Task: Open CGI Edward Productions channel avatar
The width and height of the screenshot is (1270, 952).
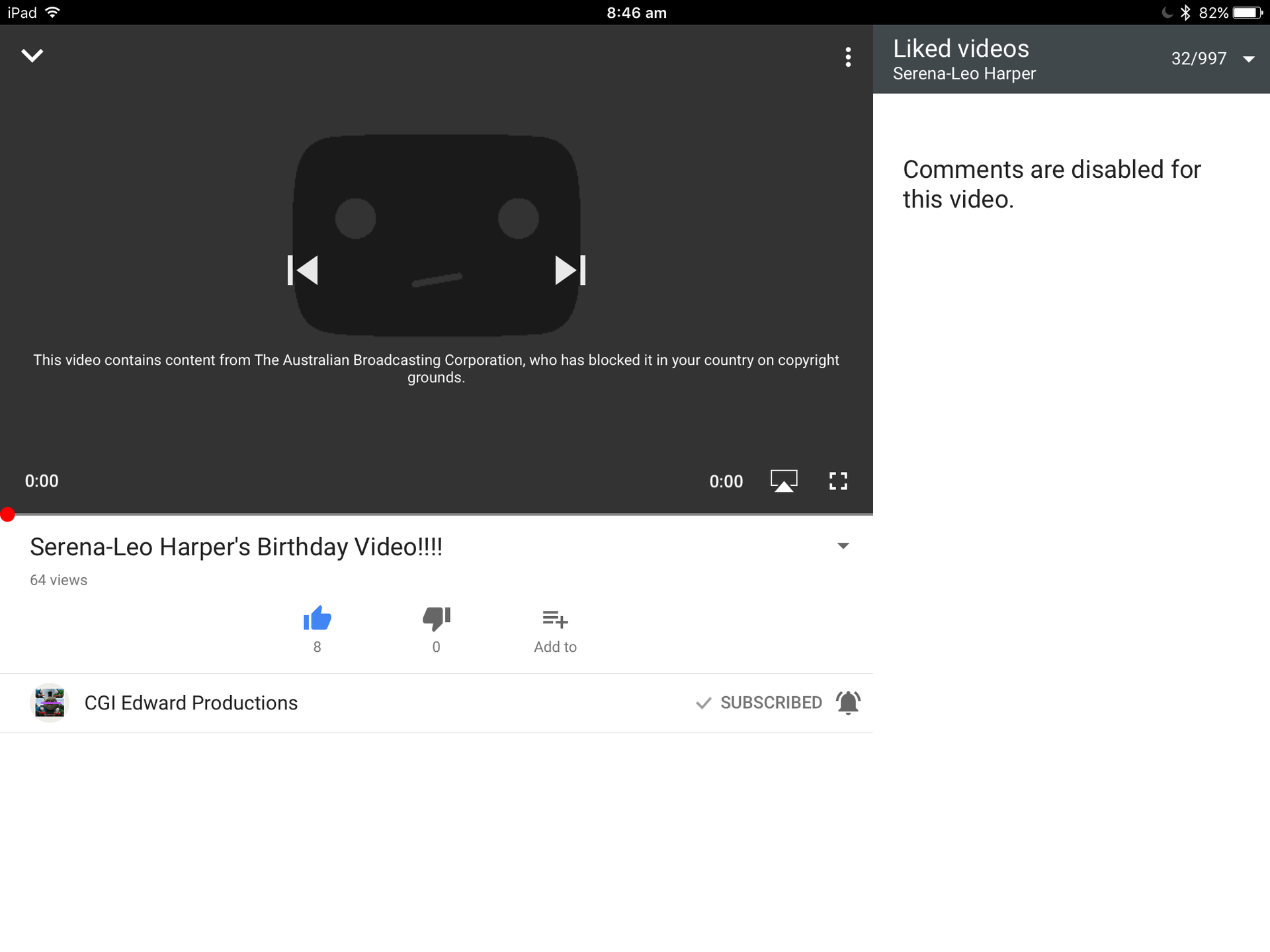Action: [x=50, y=703]
